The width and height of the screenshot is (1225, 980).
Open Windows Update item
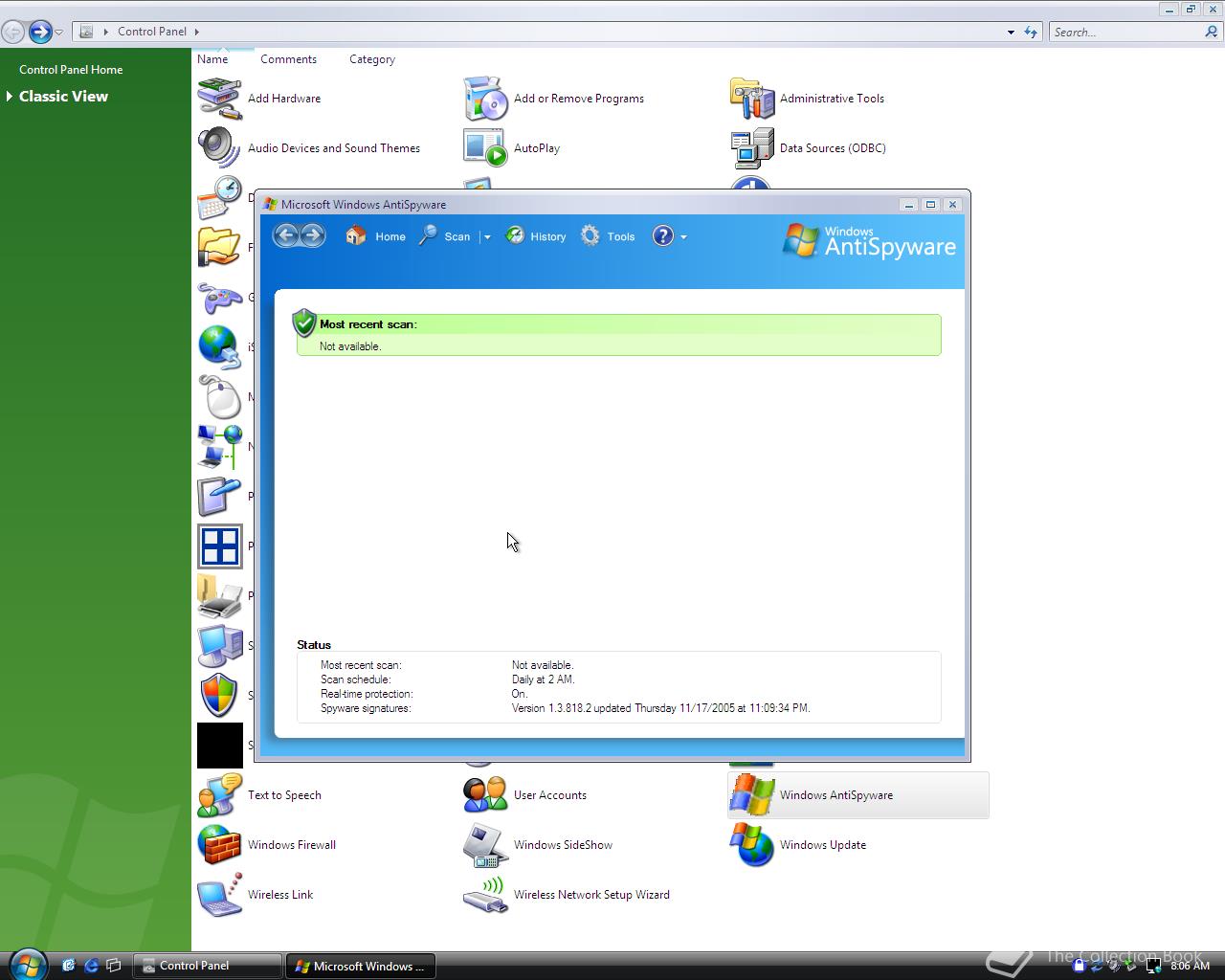click(x=798, y=845)
